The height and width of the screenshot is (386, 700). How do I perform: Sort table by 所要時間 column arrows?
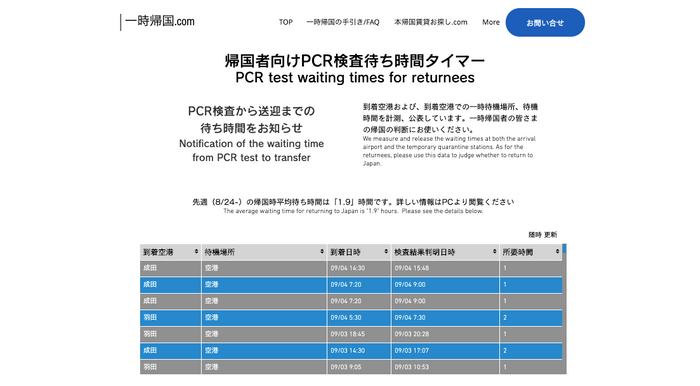pos(558,252)
